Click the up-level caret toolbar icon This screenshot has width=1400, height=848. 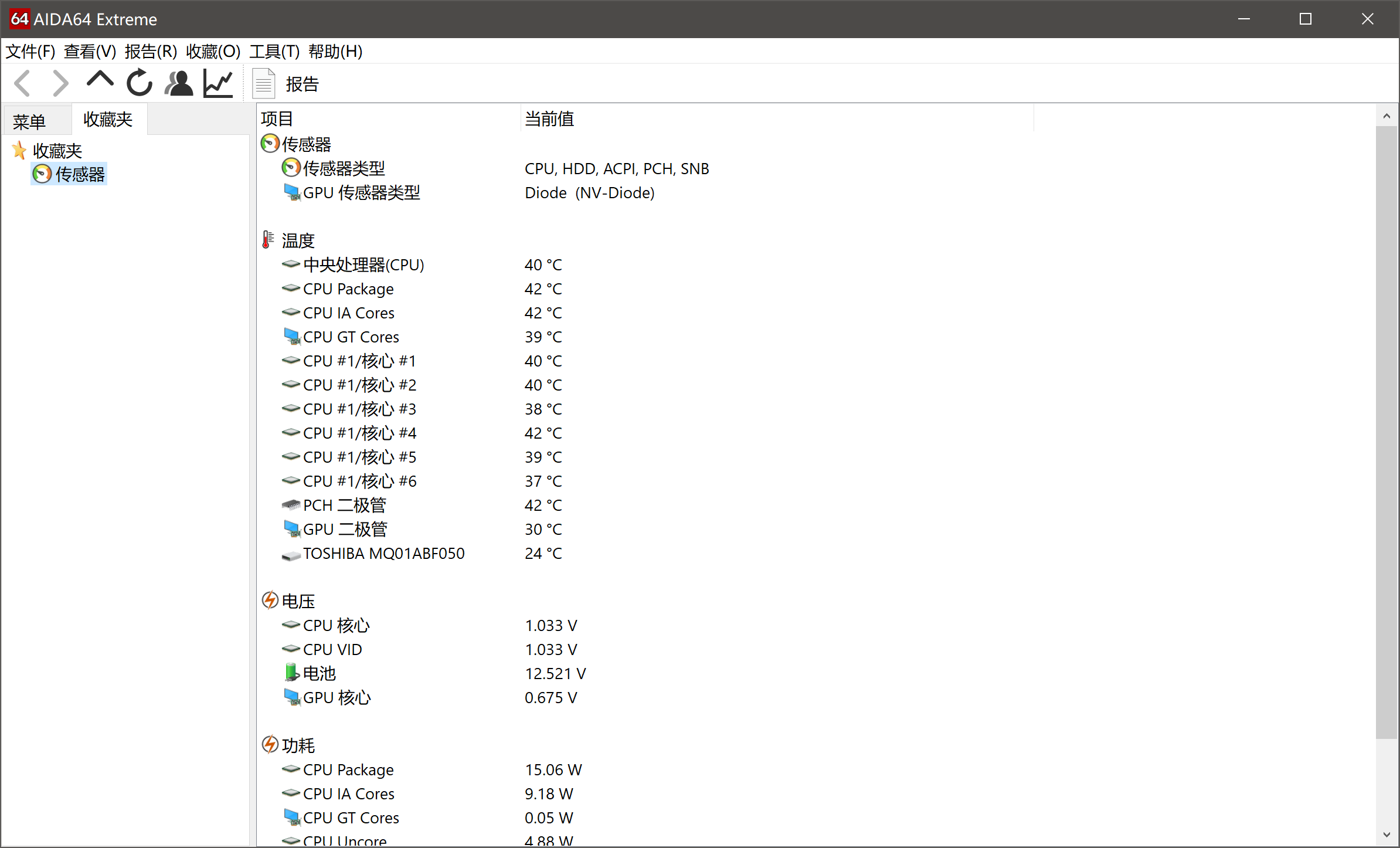100,80
